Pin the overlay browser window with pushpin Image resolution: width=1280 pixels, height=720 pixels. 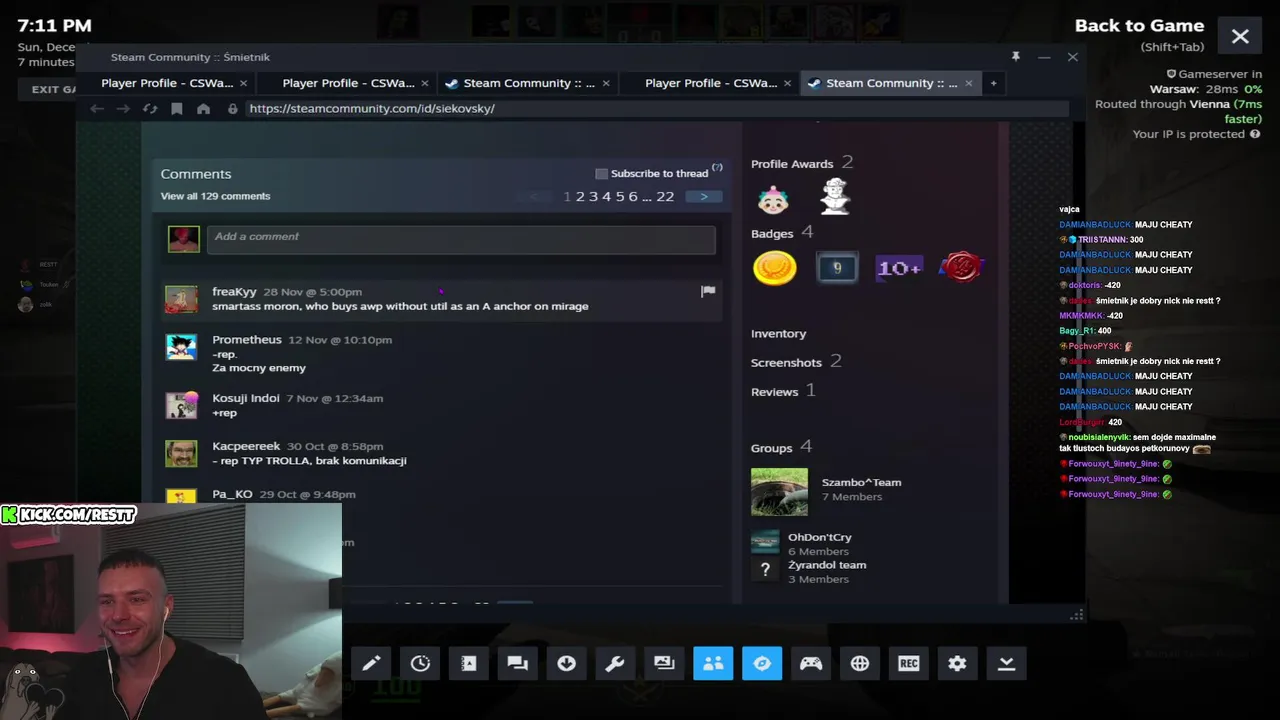click(x=1015, y=57)
